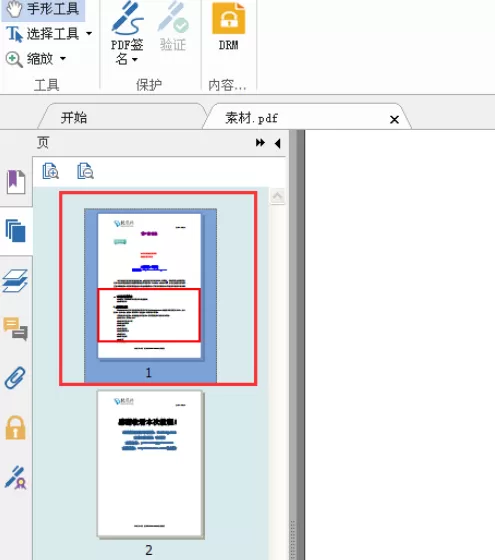
Task: Click the vertical panel splitter grip
Action: click(x=293, y=539)
